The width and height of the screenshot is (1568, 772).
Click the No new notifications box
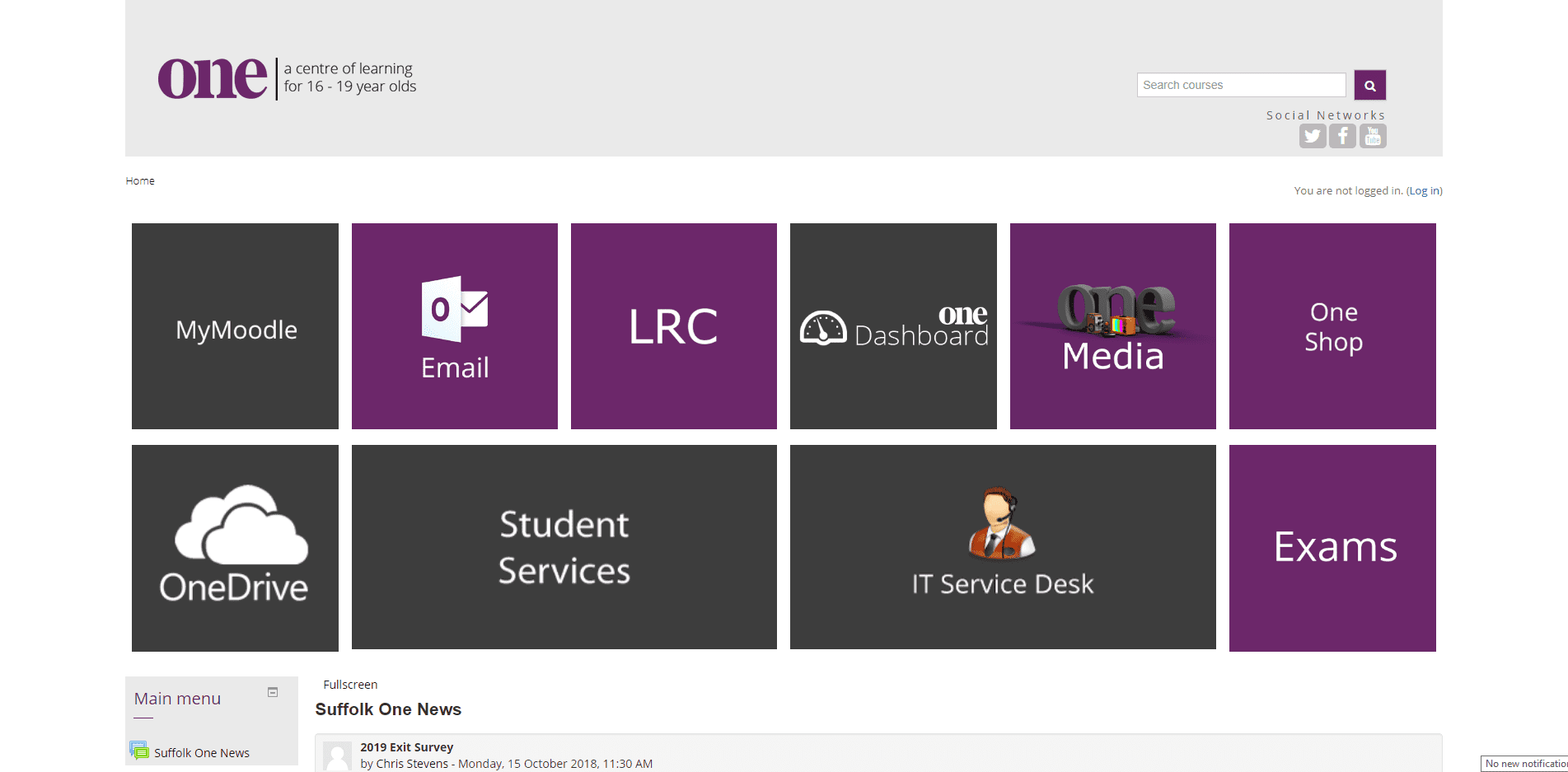[x=1524, y=764]
